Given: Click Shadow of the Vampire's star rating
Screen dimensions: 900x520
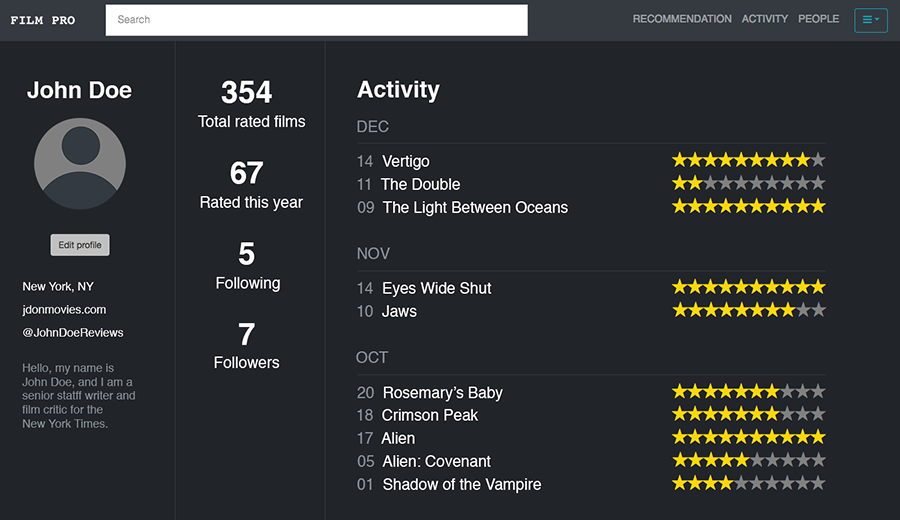Looking at the screenshot, I should click(x=748, y=483).
